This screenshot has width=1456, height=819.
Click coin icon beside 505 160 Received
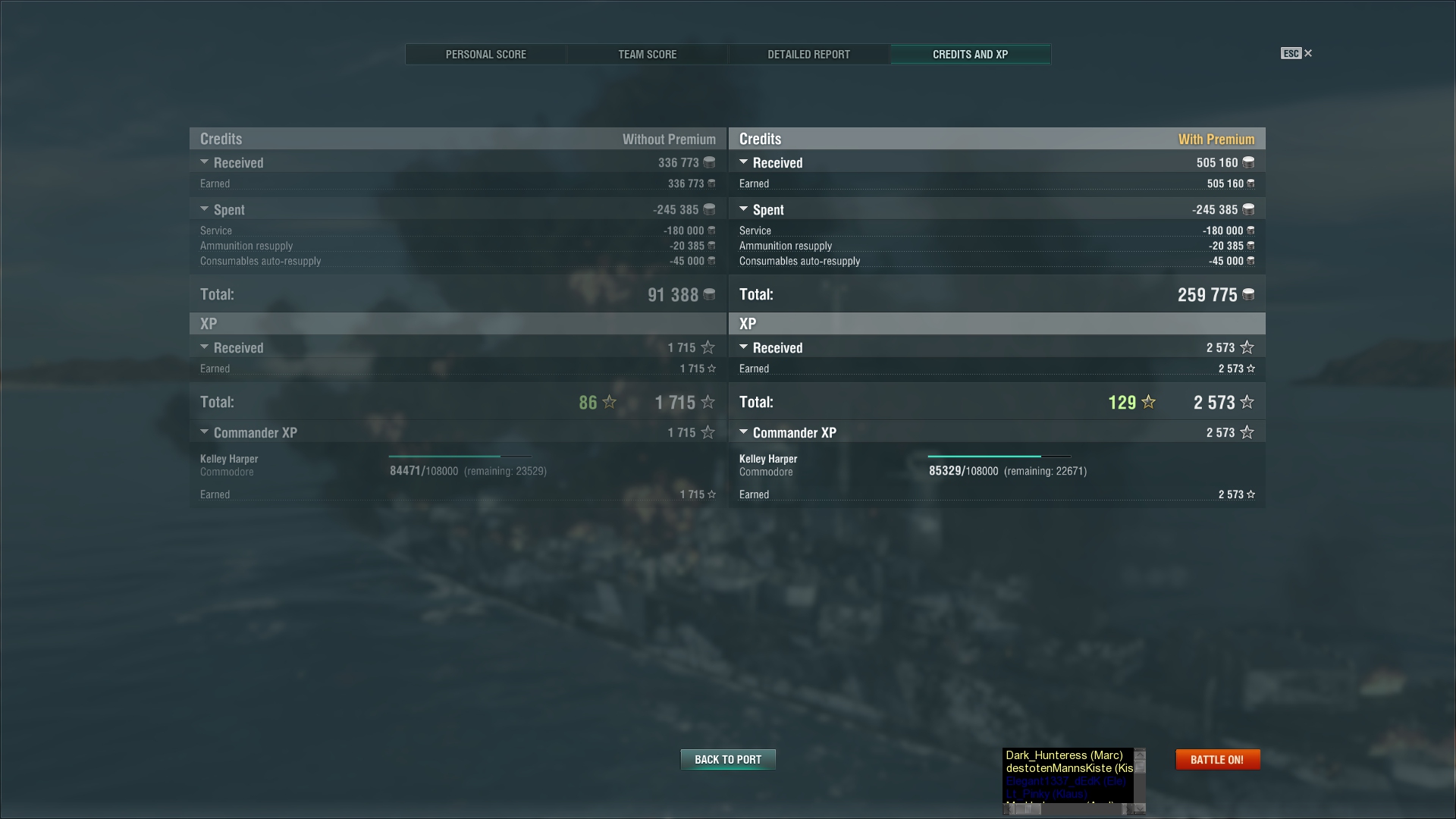point(1248,162)
